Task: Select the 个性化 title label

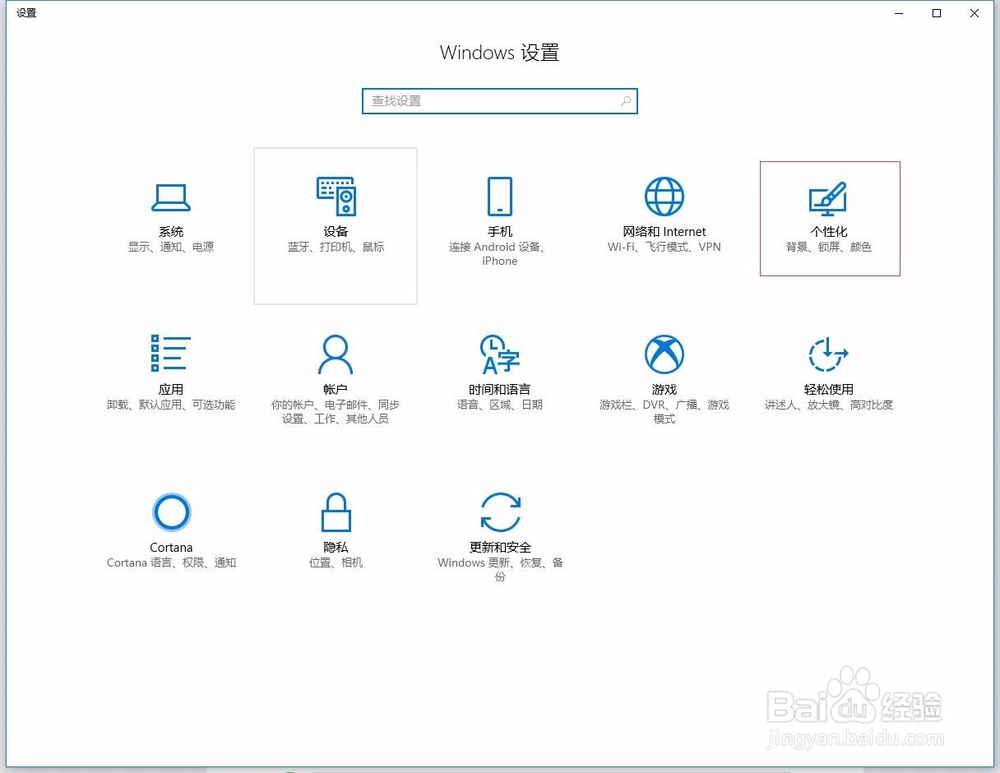Action: click(828, 232)
